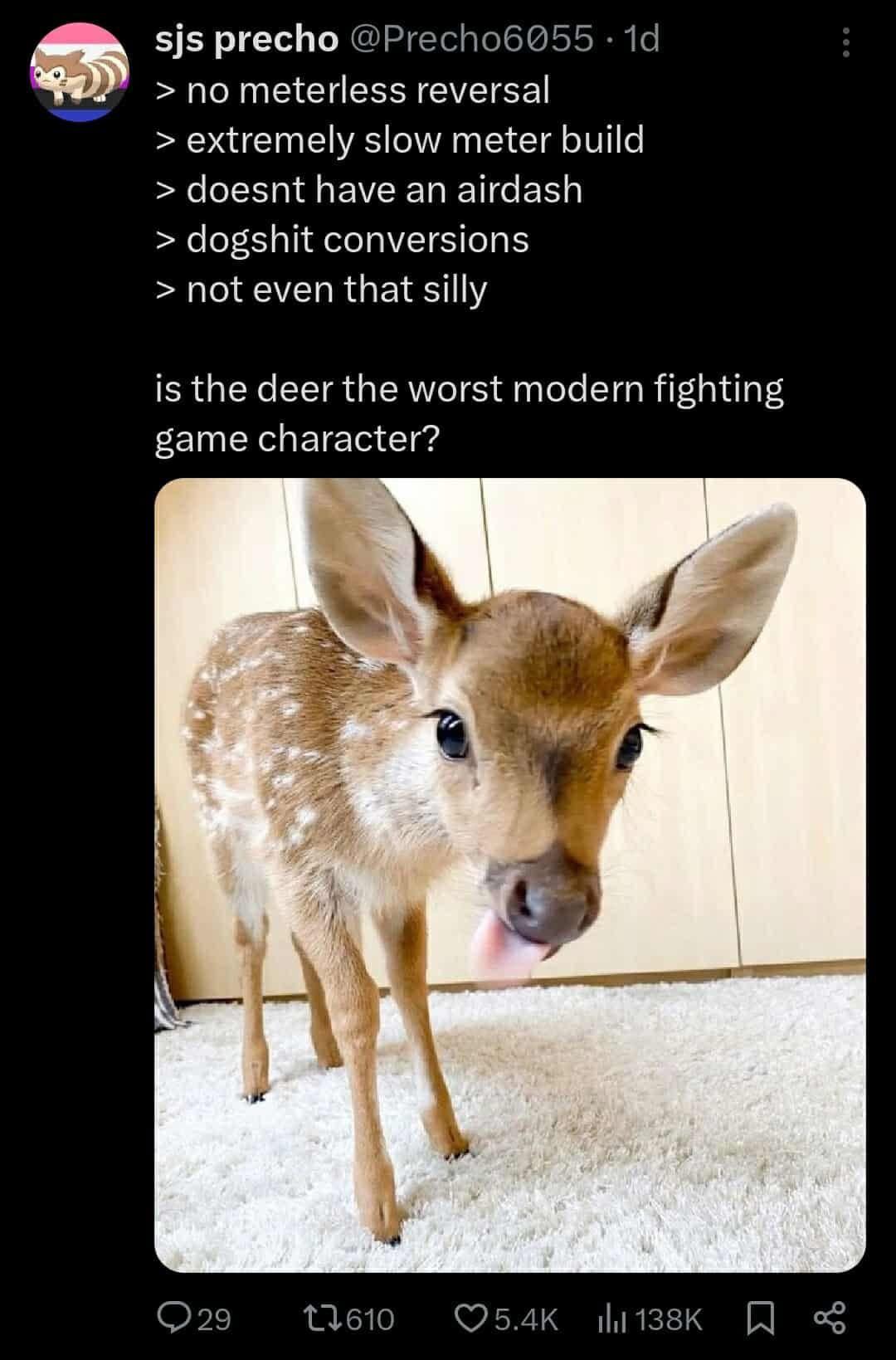Click the 610 reposts count
Viewport: 896px width, 1360px height.
point(369,1319)
